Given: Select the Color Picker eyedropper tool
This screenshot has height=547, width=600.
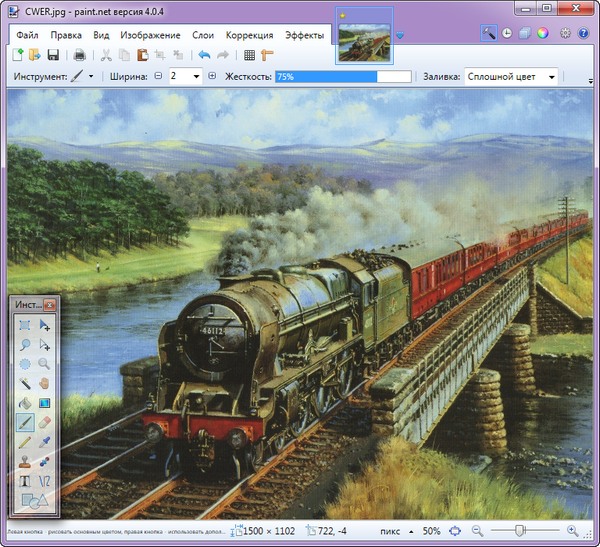Looking at the screenshot, I should 44,442.
